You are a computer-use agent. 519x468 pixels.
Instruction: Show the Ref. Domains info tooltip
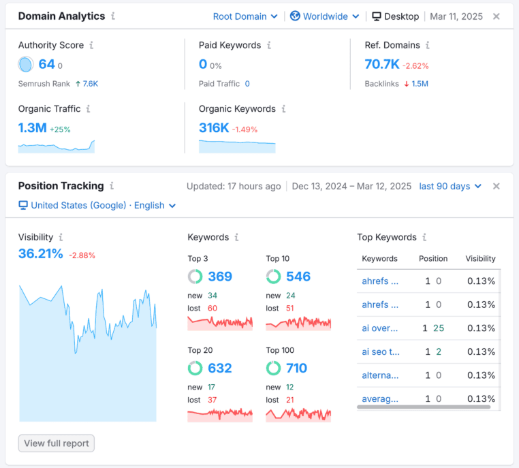pos(428,45)
